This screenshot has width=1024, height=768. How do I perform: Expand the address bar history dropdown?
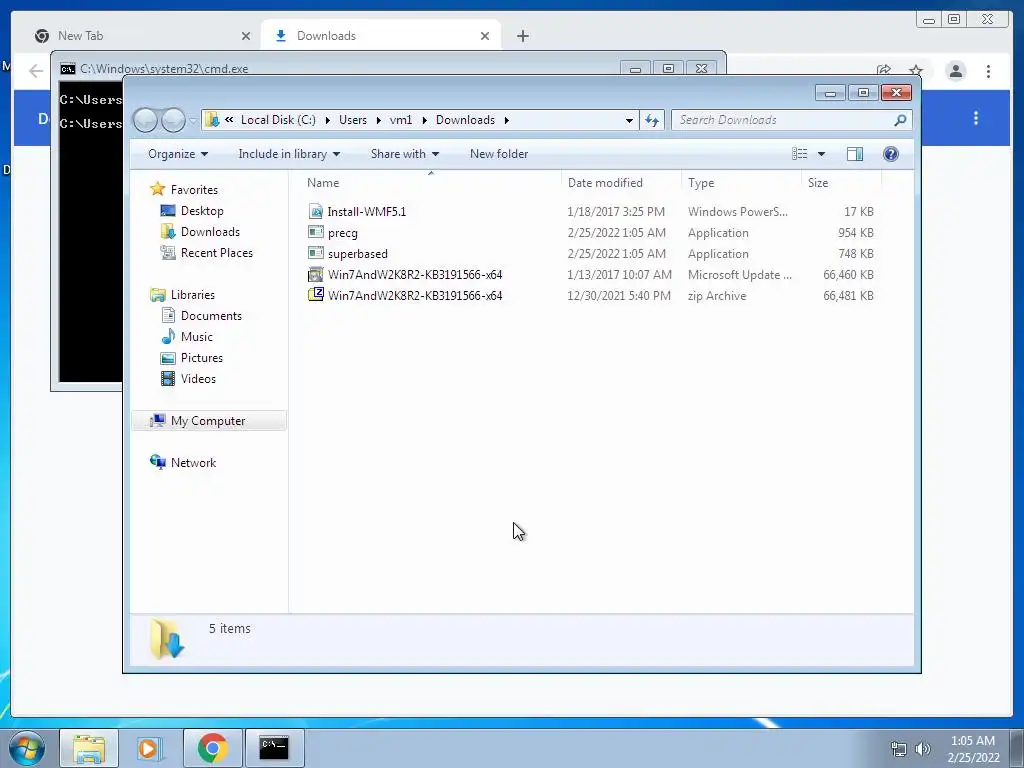(x=629, y=120)
